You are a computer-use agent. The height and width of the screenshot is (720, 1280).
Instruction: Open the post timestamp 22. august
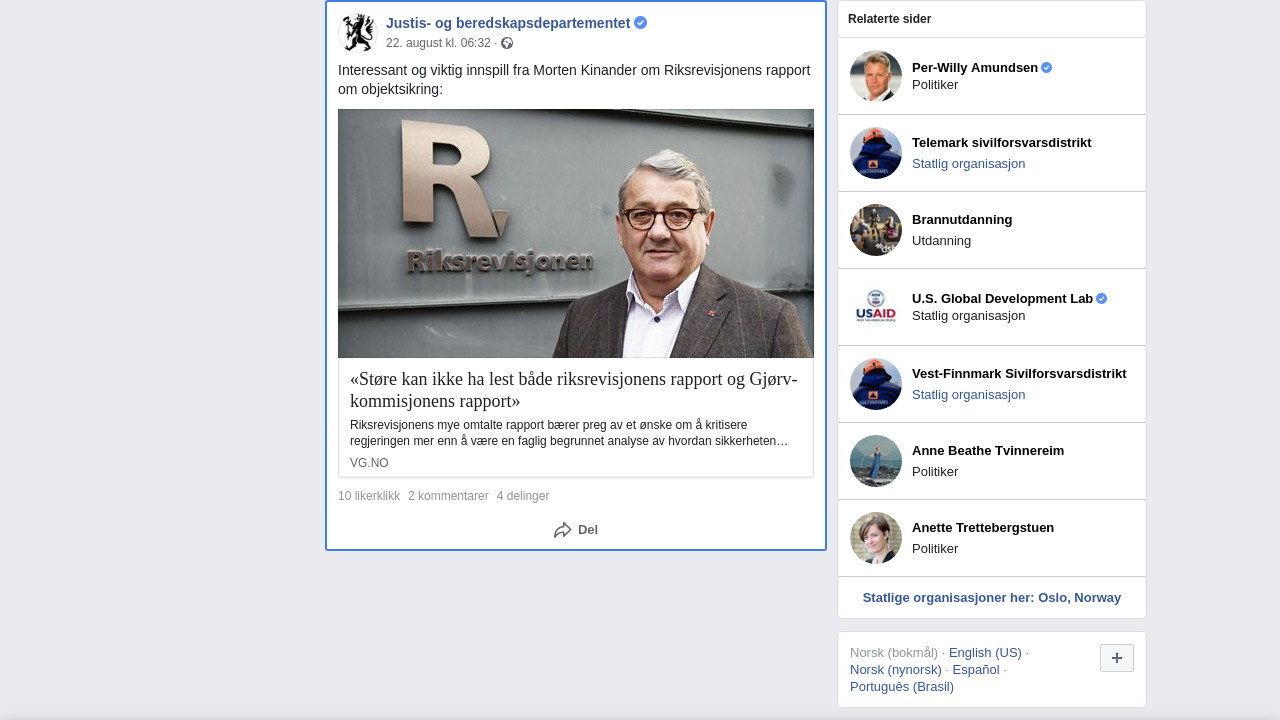[438, 43]
